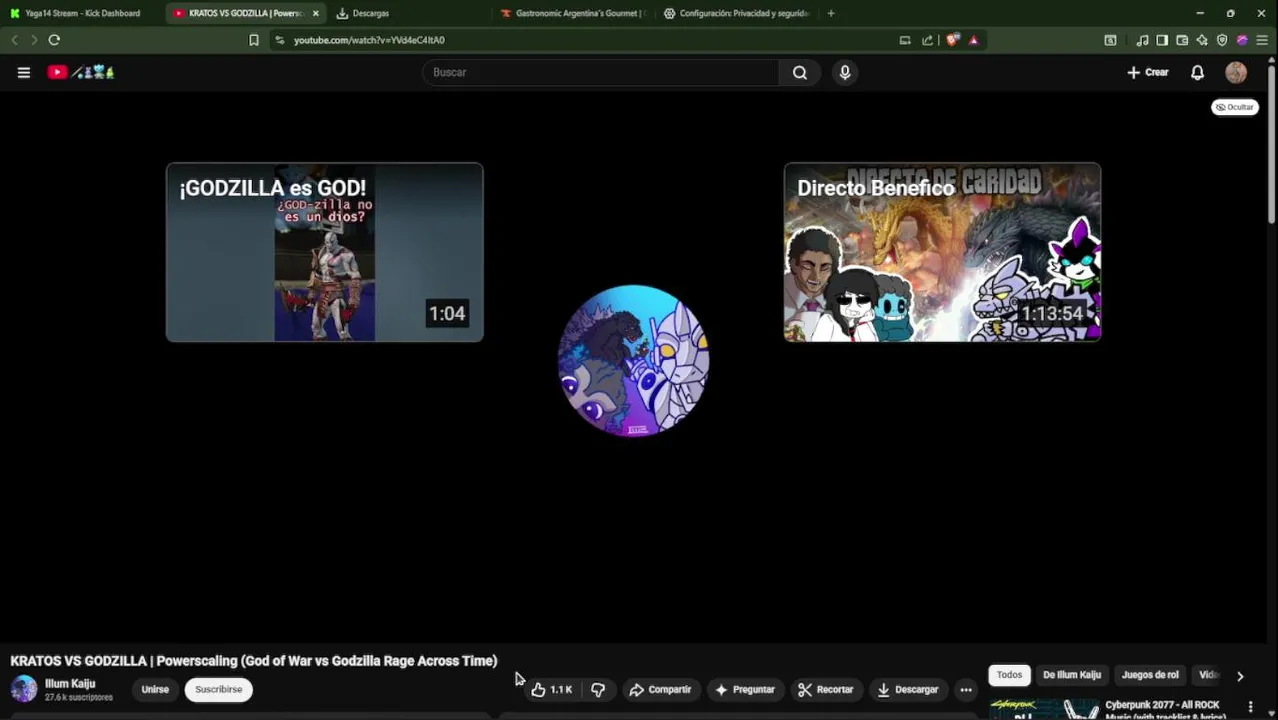Open Brave Shields lion icon
Image resolution: width=1278 pixels, height=720 pixels.
(x=952, y=40)
